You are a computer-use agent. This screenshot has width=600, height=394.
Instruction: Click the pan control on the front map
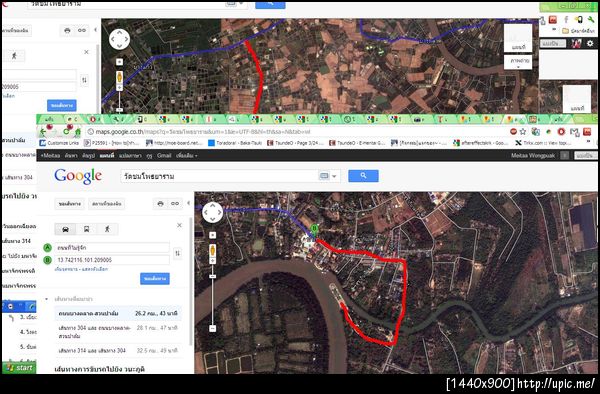click(x=212, y=212)
